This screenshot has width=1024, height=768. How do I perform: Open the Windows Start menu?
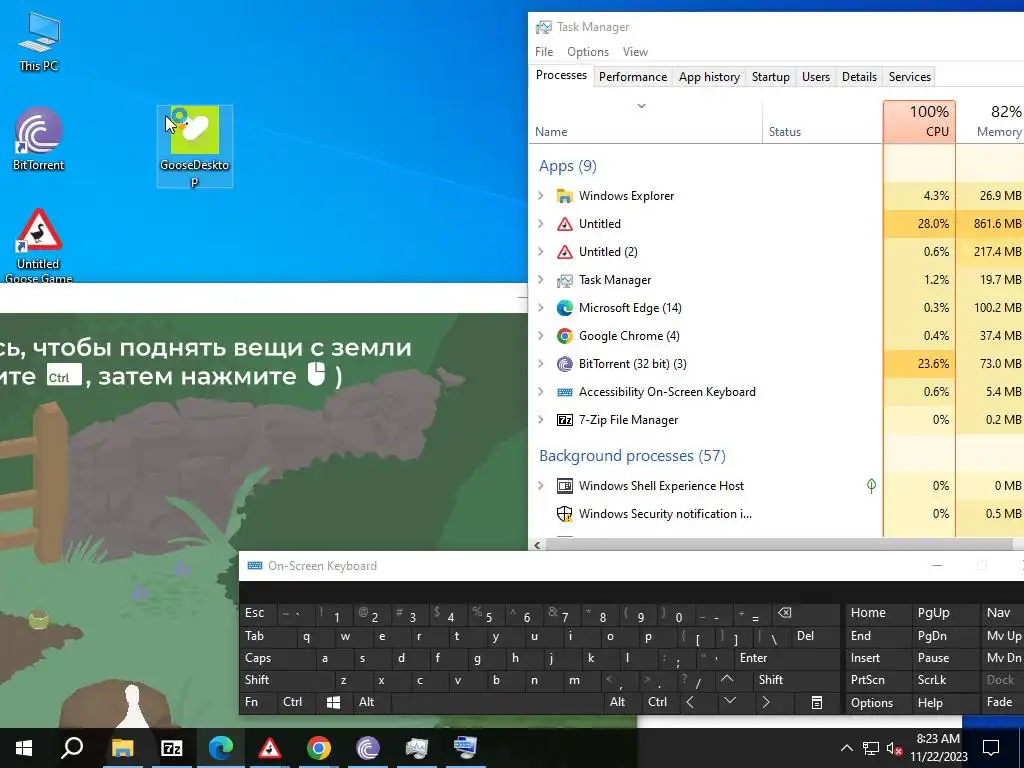(x=24, y=748)
